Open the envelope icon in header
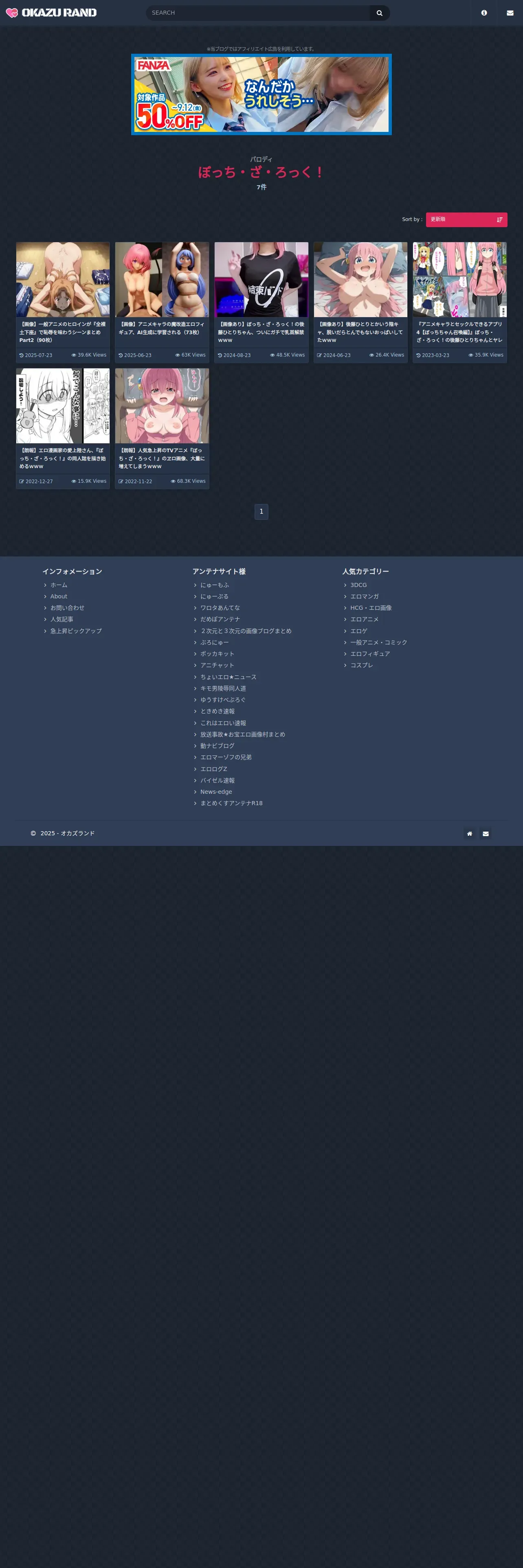The width and height of the screenshot is (523, 1568). 510,13
